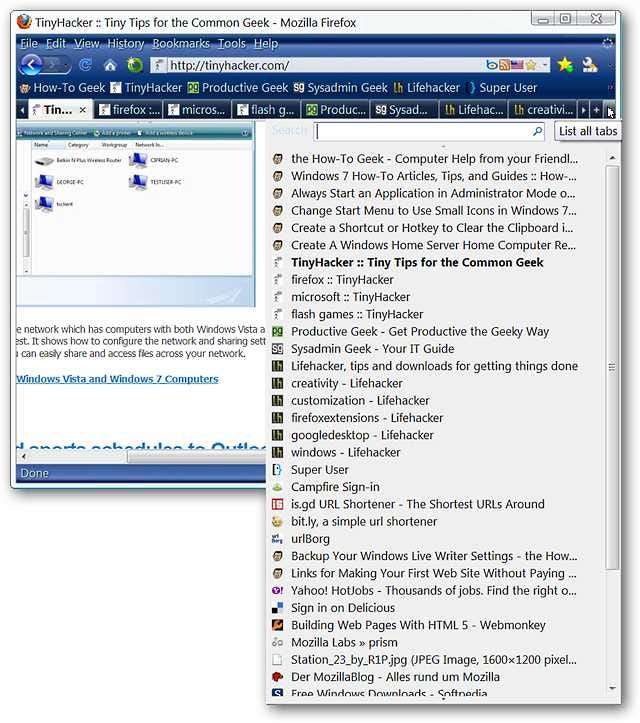The height and width of the screenshot is (723, 640).
Task: Switch to the 'creativi...' tab
Action: [542, 110]
